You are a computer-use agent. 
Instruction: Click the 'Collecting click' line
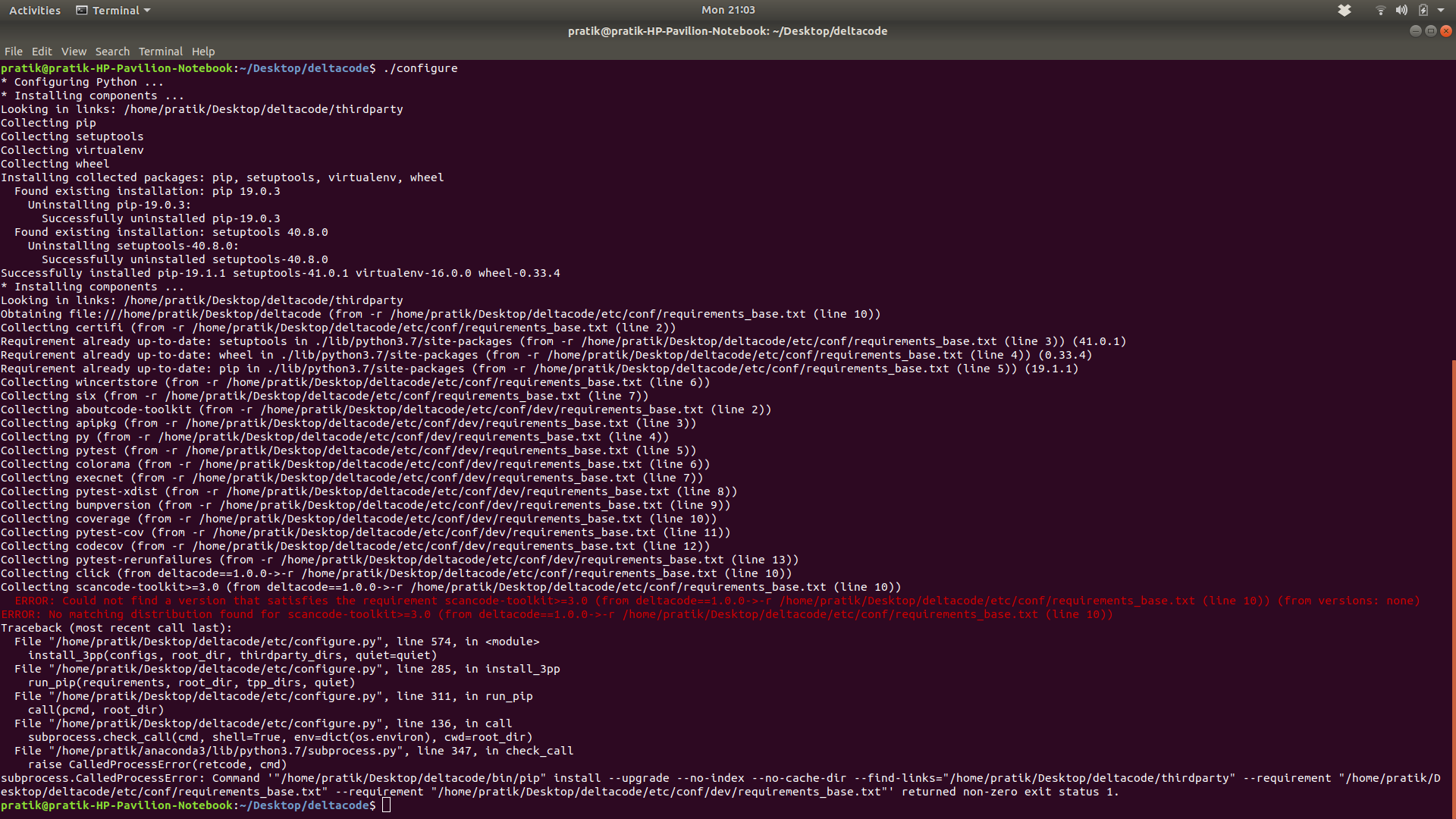[x=397, y=573]
